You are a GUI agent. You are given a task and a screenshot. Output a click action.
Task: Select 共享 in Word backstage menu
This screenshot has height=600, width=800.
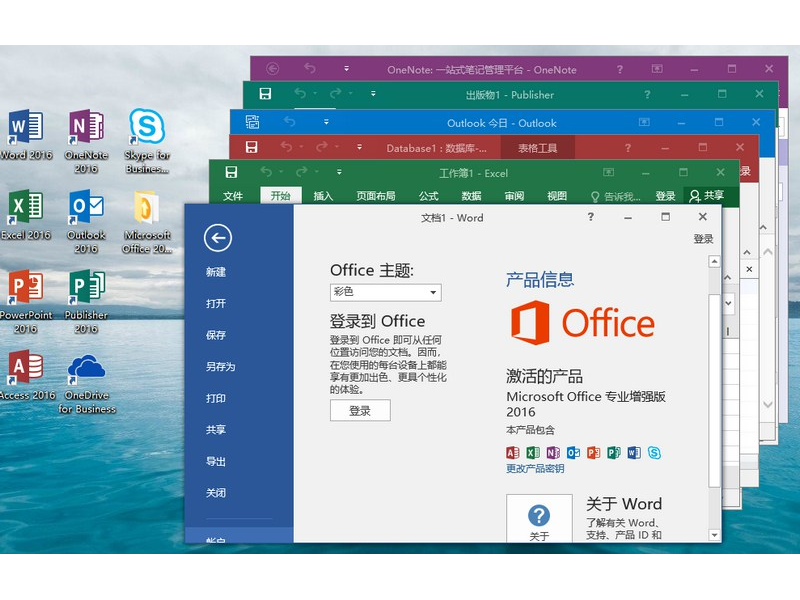coord(216,430)
